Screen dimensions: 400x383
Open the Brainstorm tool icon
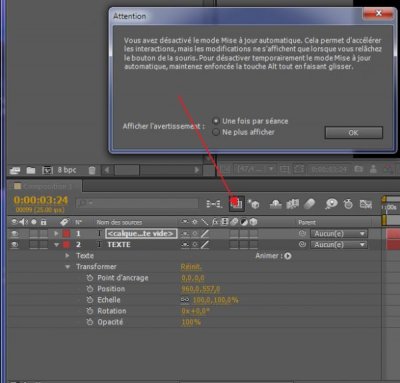pyautogui.click(x=331, y=204)
